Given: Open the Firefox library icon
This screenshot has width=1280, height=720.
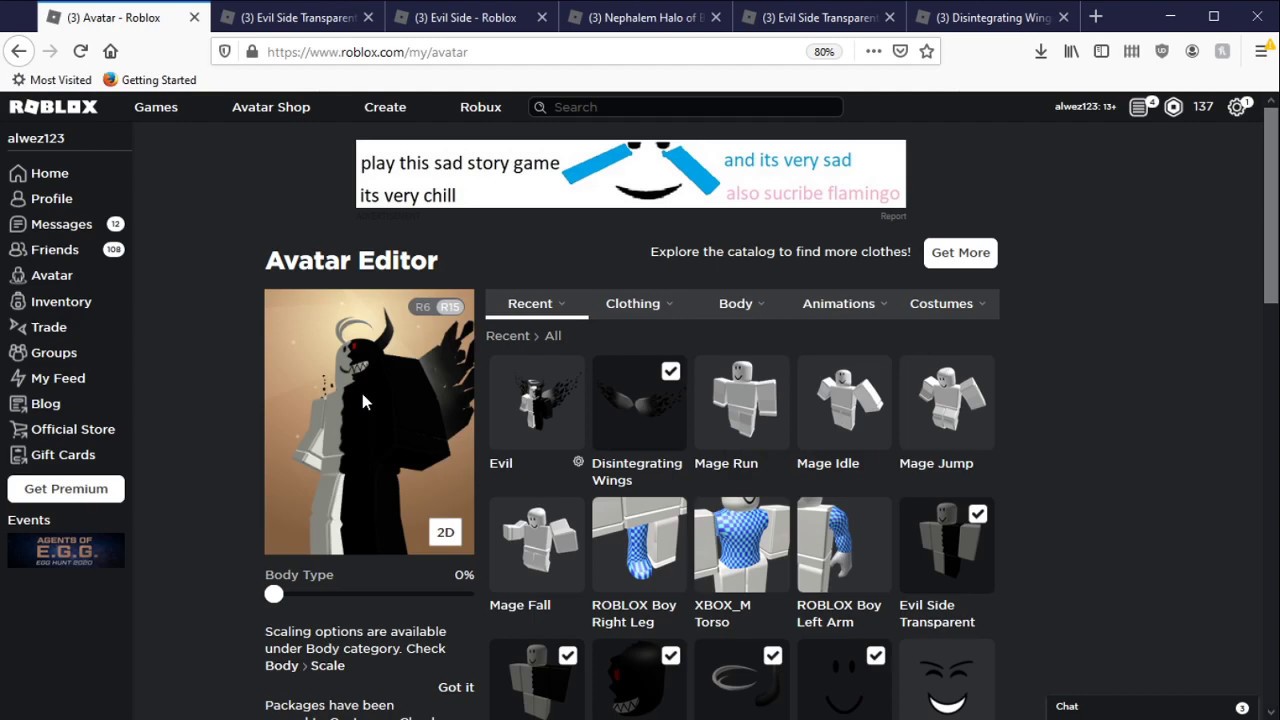Looking at the screenshot, I should tap(1071, 51).
